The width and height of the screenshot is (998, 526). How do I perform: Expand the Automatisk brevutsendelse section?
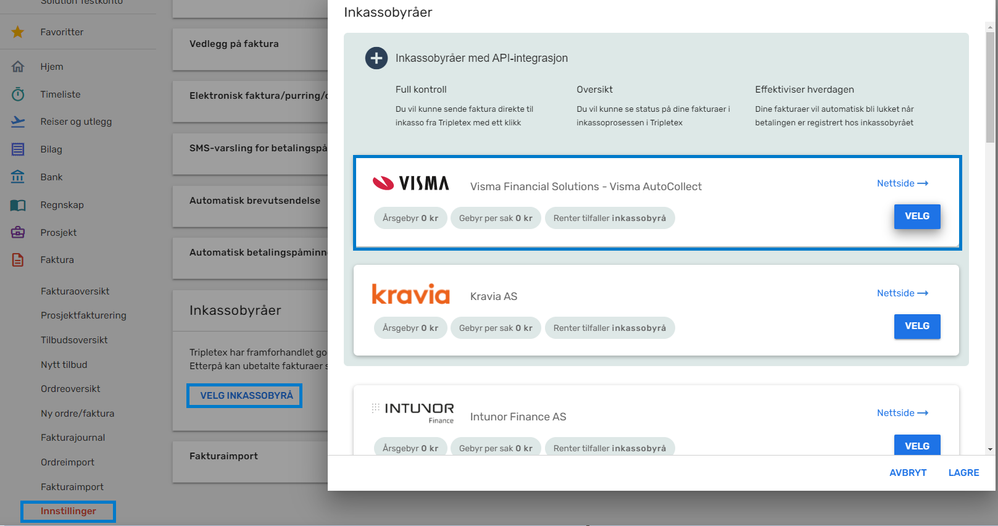tap(250, 206)
